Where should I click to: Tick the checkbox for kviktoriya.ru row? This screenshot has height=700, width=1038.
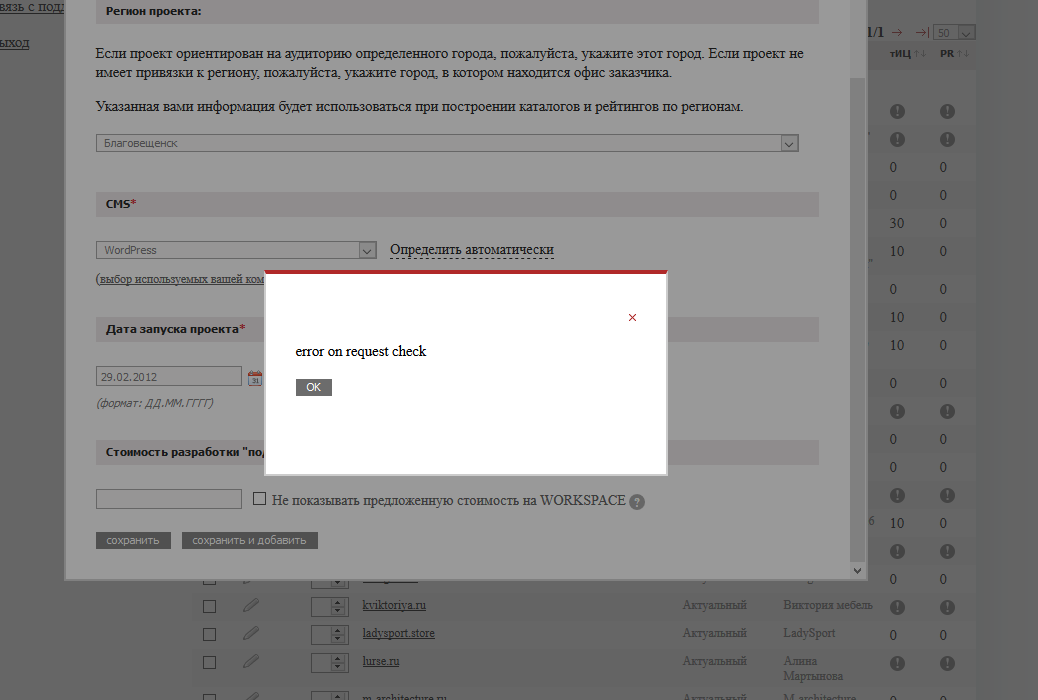coord(209,606)
